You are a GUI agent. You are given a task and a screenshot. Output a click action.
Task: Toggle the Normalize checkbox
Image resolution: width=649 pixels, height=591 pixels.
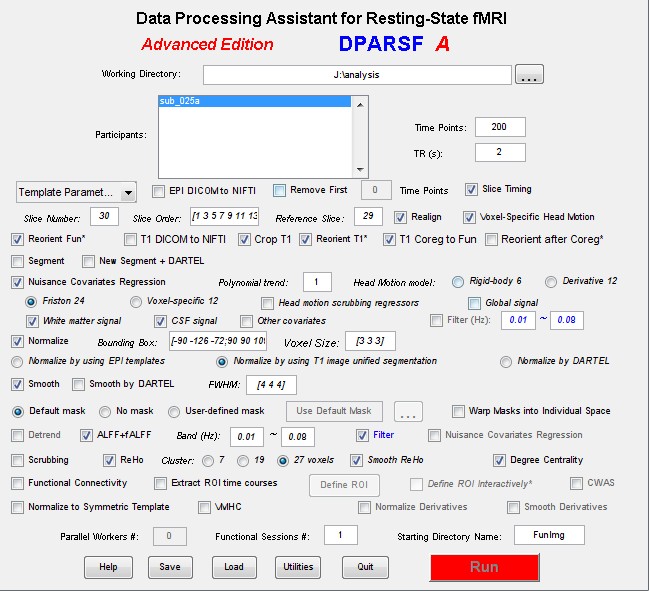(x=17, y=341)
